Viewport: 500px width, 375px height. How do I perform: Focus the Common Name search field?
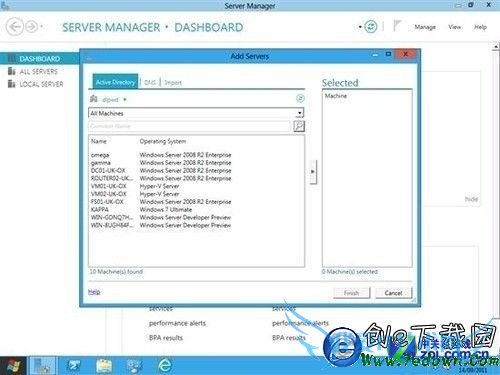[190, 126]
